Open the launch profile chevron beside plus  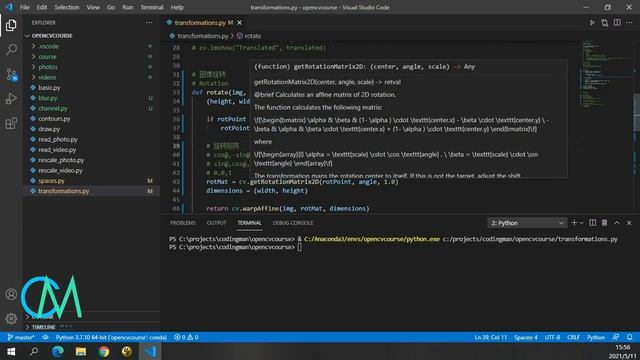pyautogui.click(x=582, y=223)
